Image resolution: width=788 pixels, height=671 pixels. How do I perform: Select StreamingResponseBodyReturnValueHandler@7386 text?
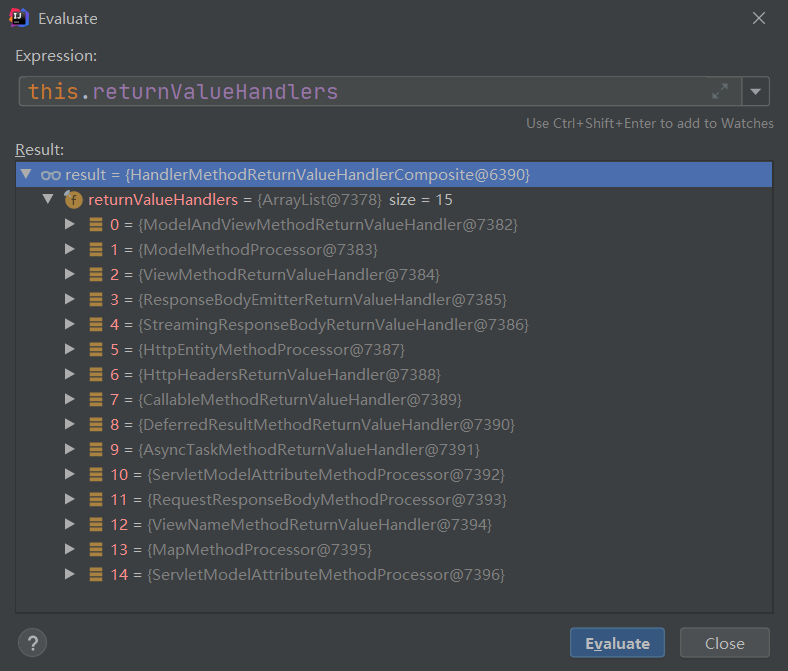pyautogui.click(x=333, y=325)
